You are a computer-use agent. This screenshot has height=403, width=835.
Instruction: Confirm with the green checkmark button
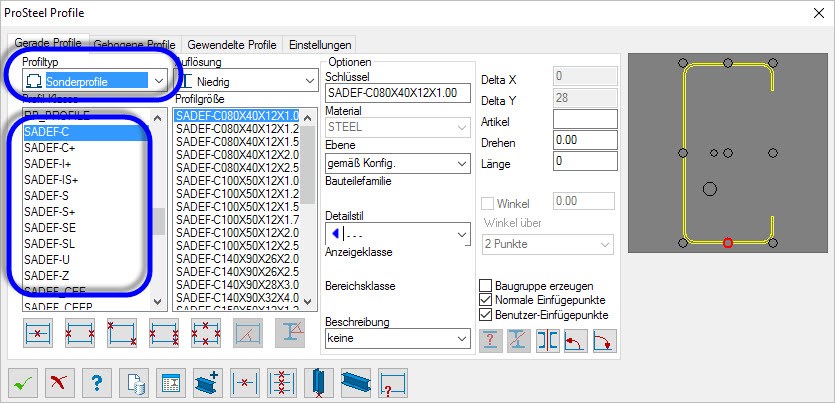[23, 383]
